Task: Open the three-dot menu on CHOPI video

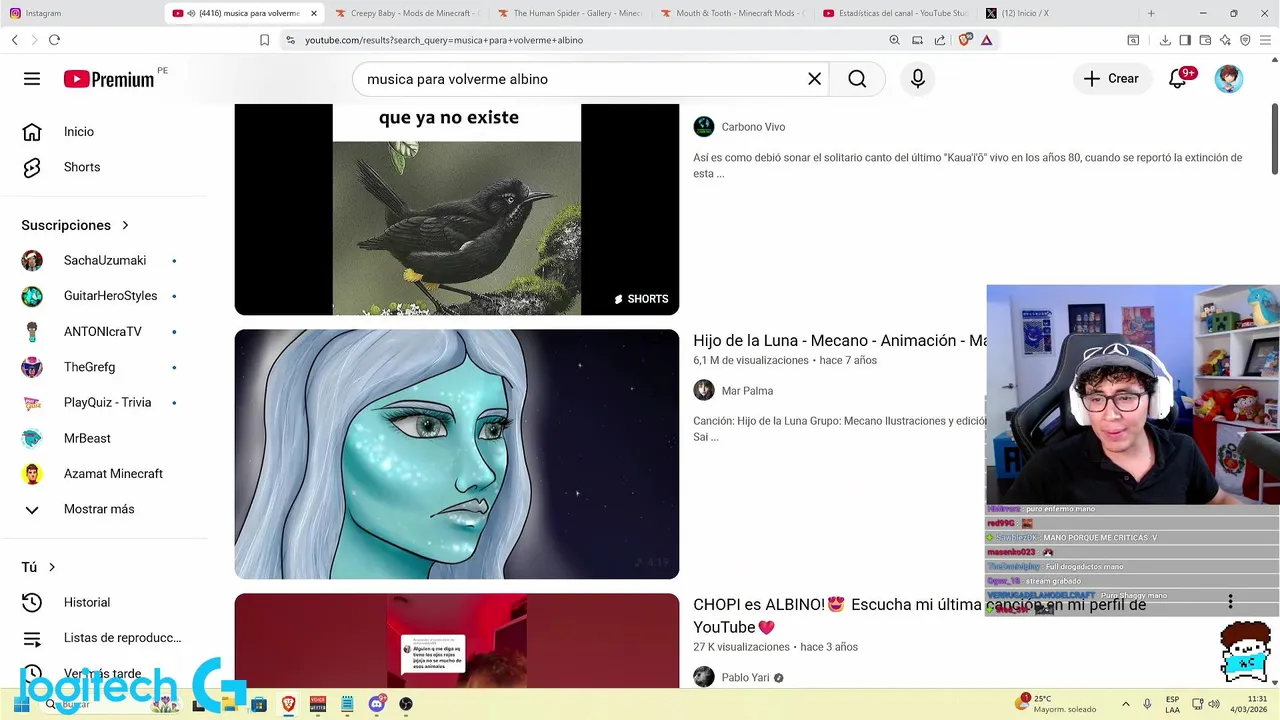Action: [x=1230, y=602]
